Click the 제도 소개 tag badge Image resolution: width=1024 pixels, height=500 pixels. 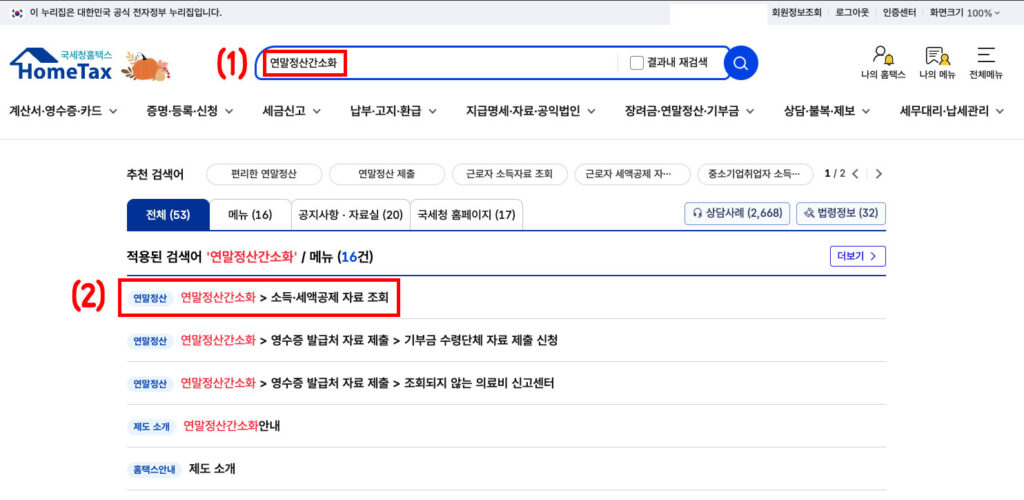click(152, 426)
